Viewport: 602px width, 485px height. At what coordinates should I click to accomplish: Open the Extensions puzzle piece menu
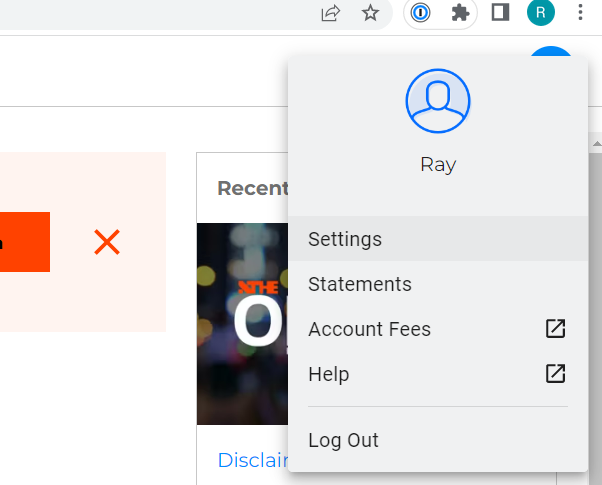click(460, 13)
